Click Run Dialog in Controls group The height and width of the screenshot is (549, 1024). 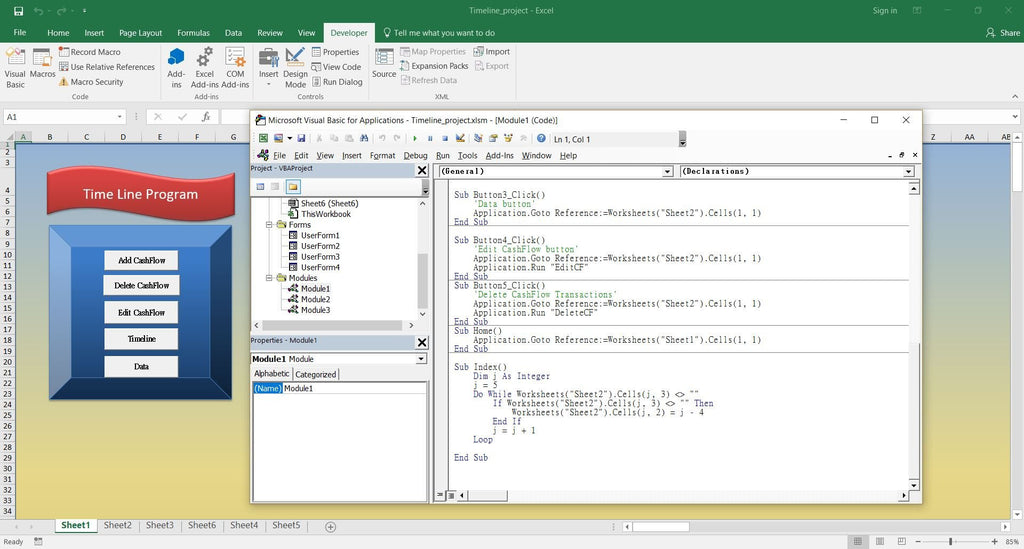coord(337,82)
